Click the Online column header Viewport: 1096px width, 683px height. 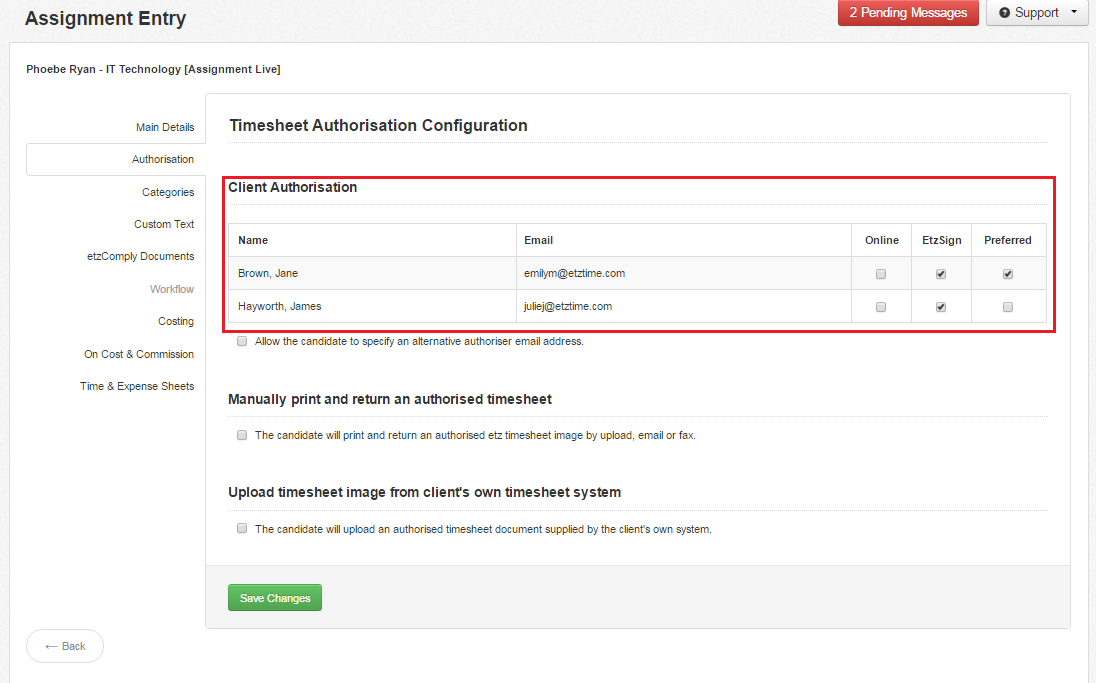[x=881, y=240]
